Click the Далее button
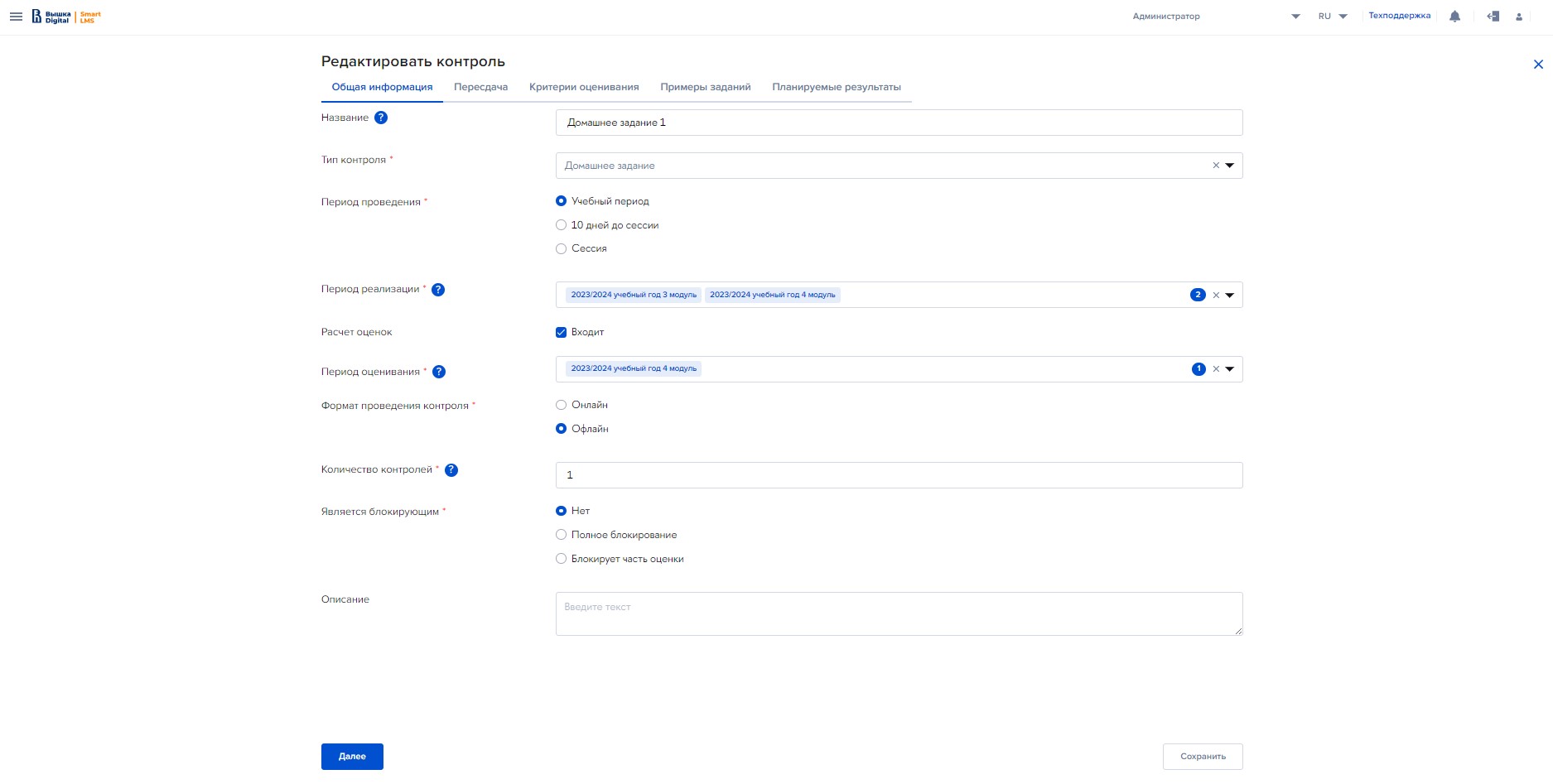Image resolution: width=1553 pixels, height=784 pixels. click(352, 757)
